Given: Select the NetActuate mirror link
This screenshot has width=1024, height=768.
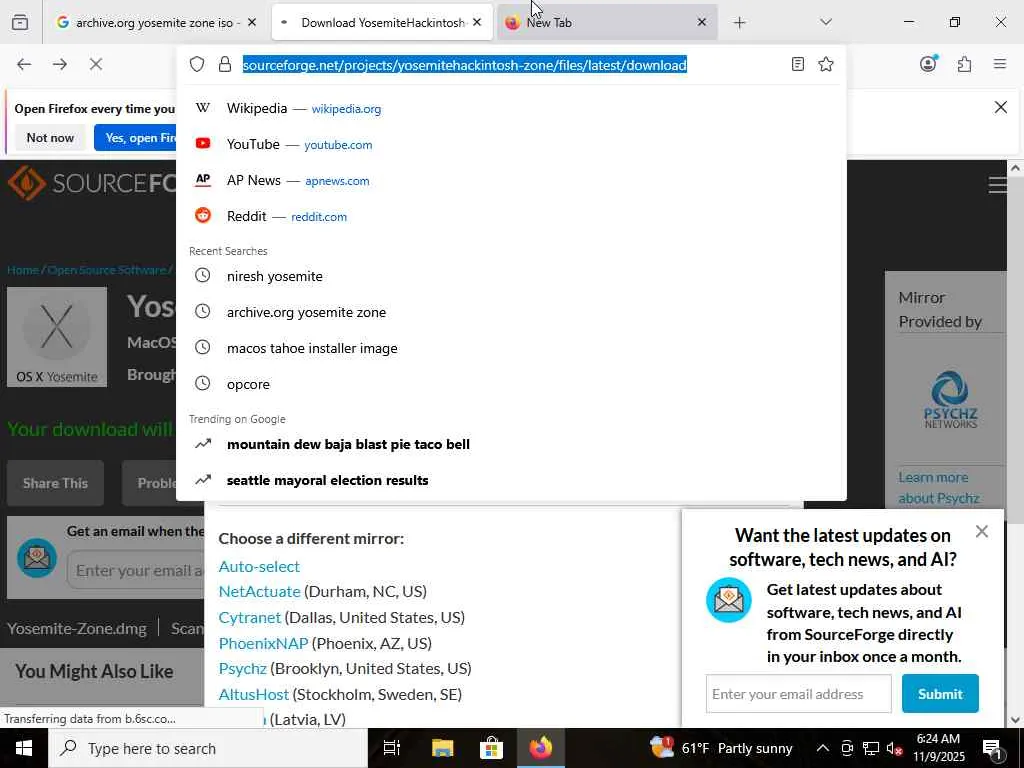Looking at the screenshot, I should tap(259, 591).
